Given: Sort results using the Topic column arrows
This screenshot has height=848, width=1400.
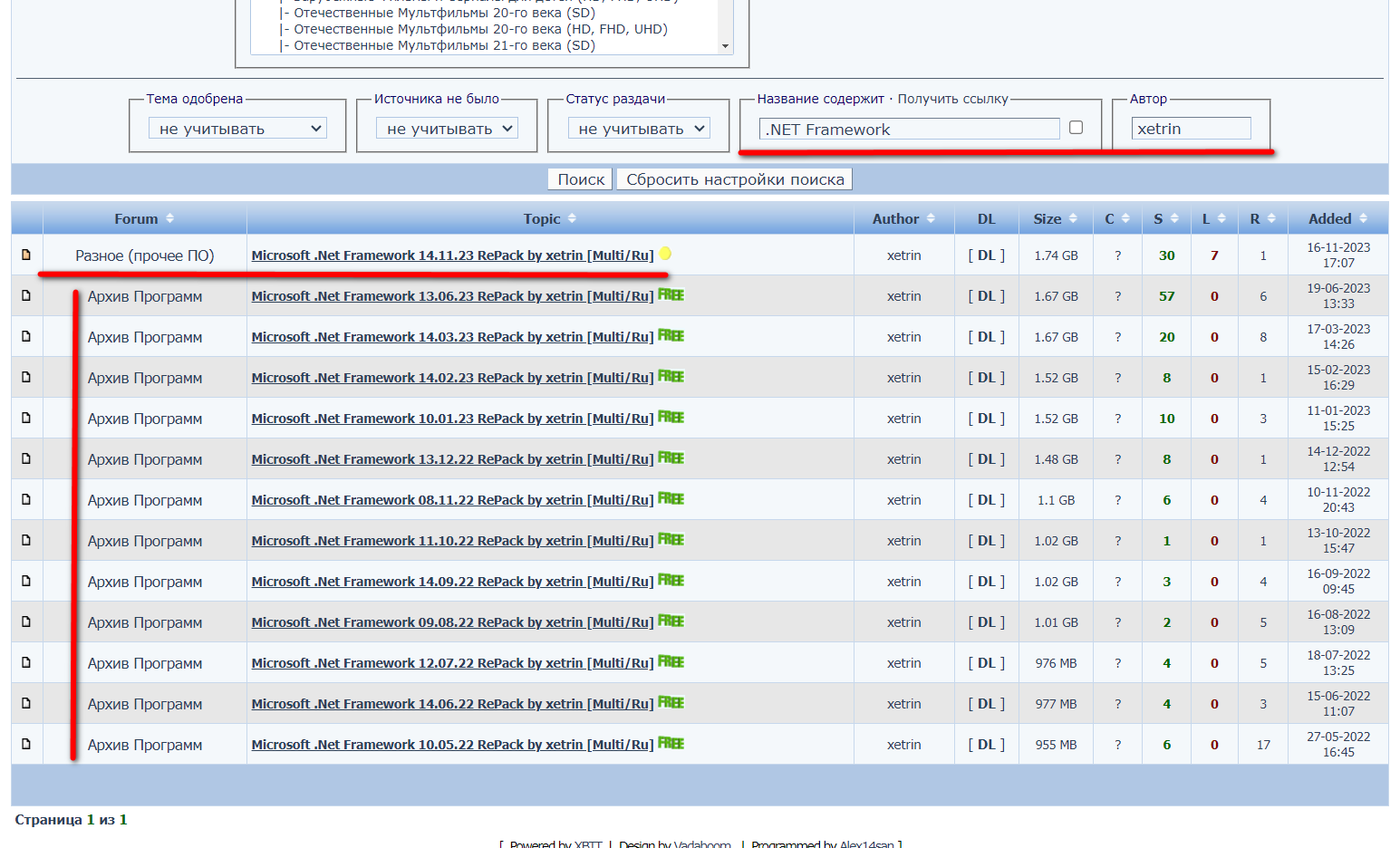Looking at the screenshot, I should (572, 218).
